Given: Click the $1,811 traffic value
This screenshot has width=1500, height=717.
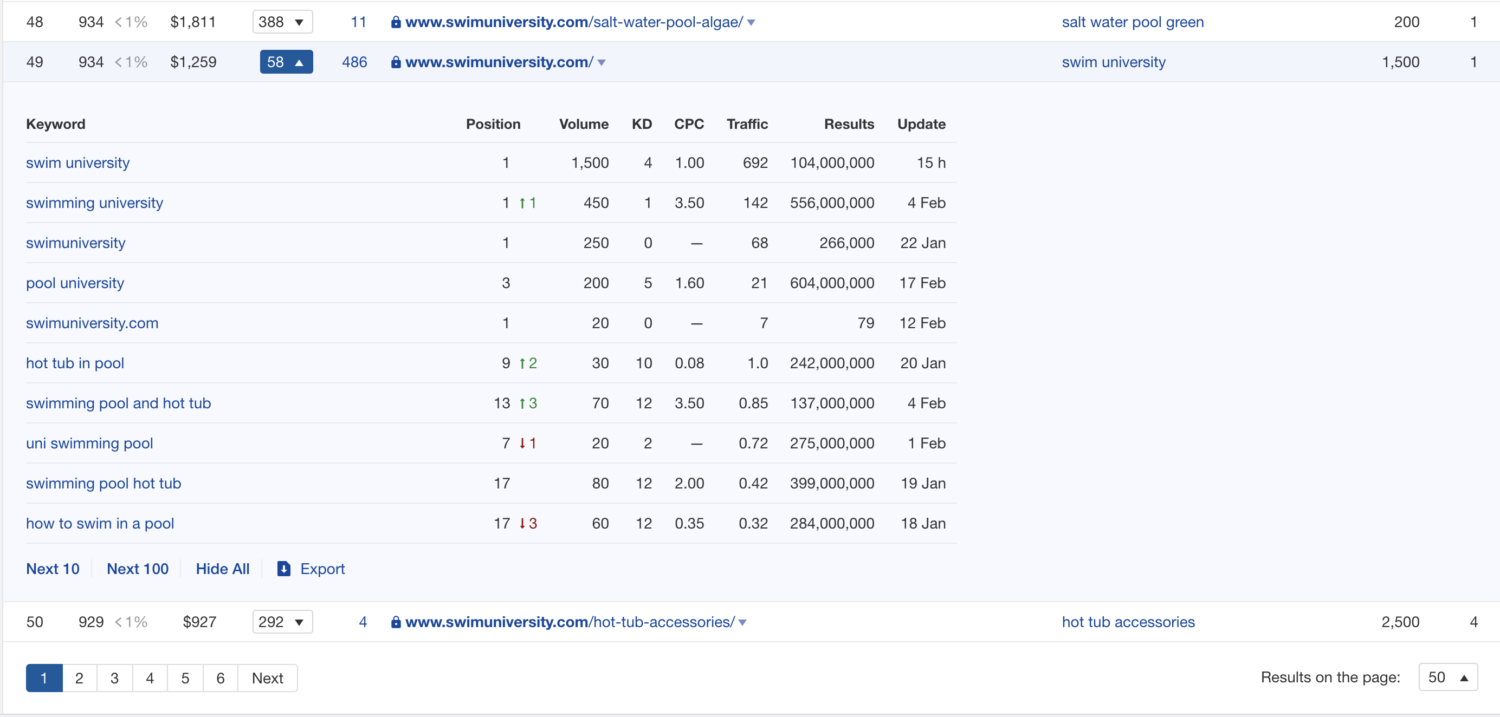Looking at the screenshot, I should click(x=193, y=22).
